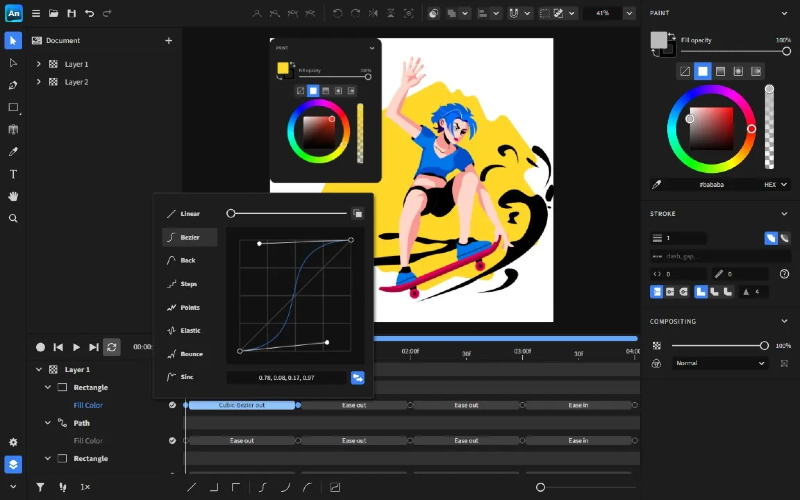Click the stroke help question mark icon

point(784,274)
